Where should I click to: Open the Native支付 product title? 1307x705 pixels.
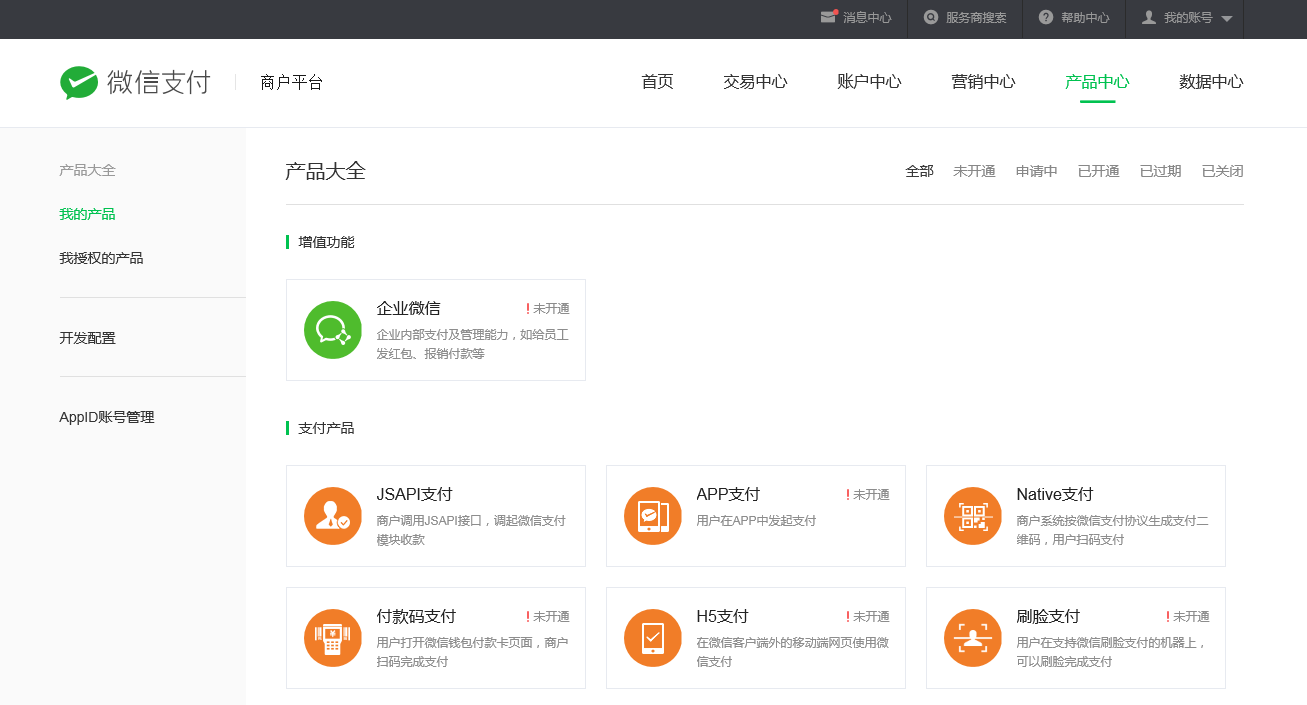pos(1054,494)
